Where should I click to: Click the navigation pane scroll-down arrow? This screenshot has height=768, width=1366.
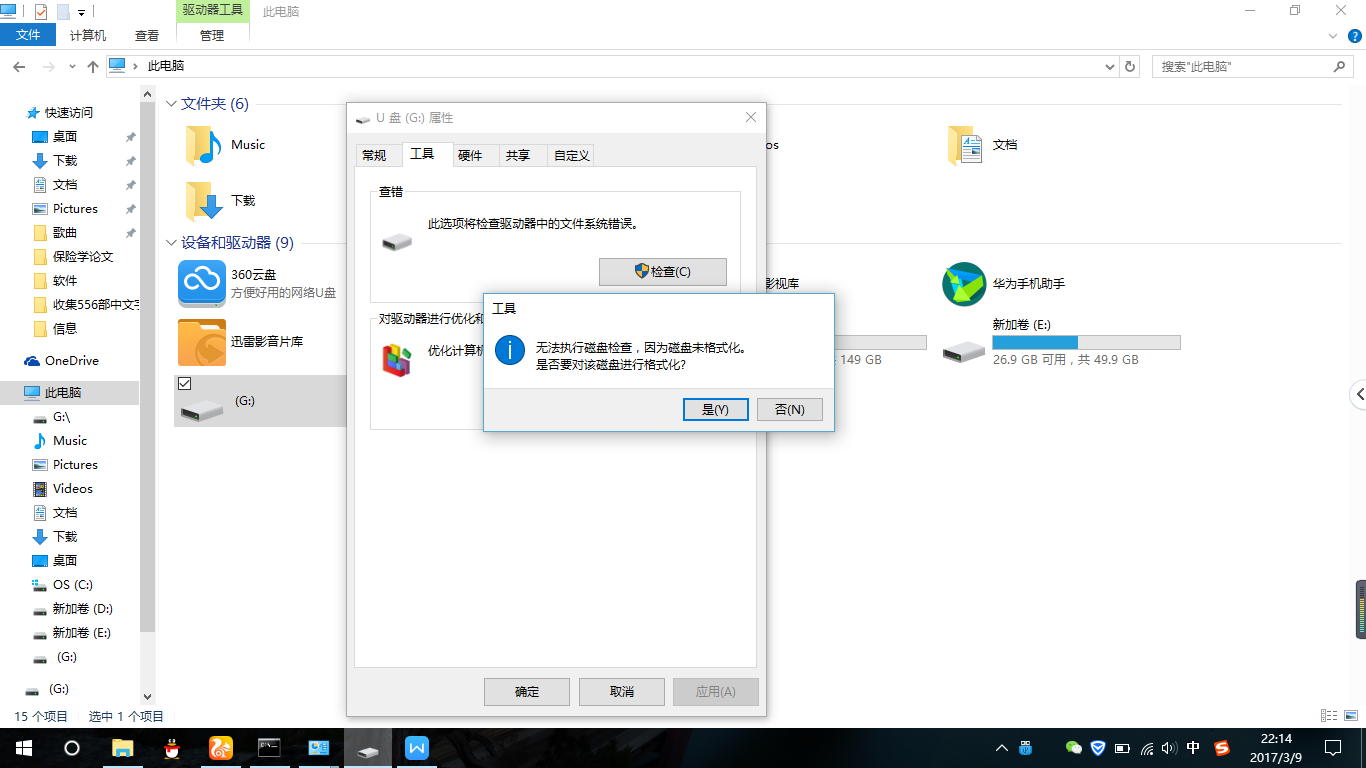[148, 697]
